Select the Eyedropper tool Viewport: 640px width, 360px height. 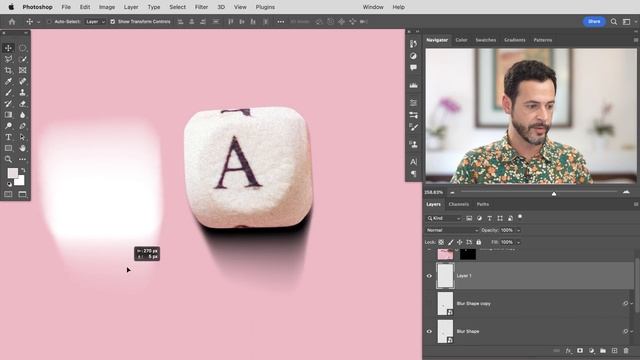8,81
